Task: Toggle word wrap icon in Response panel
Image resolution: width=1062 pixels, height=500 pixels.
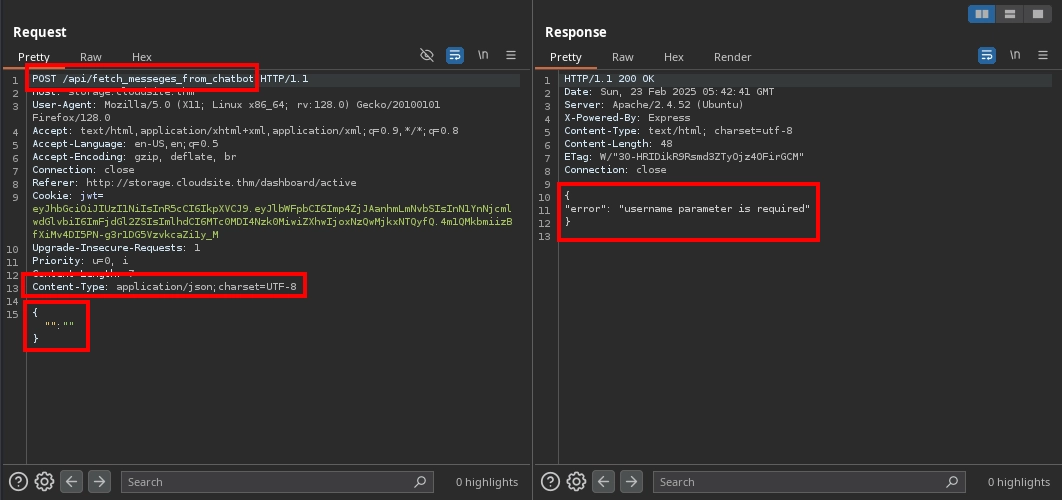Action: [x=987, y=55]
